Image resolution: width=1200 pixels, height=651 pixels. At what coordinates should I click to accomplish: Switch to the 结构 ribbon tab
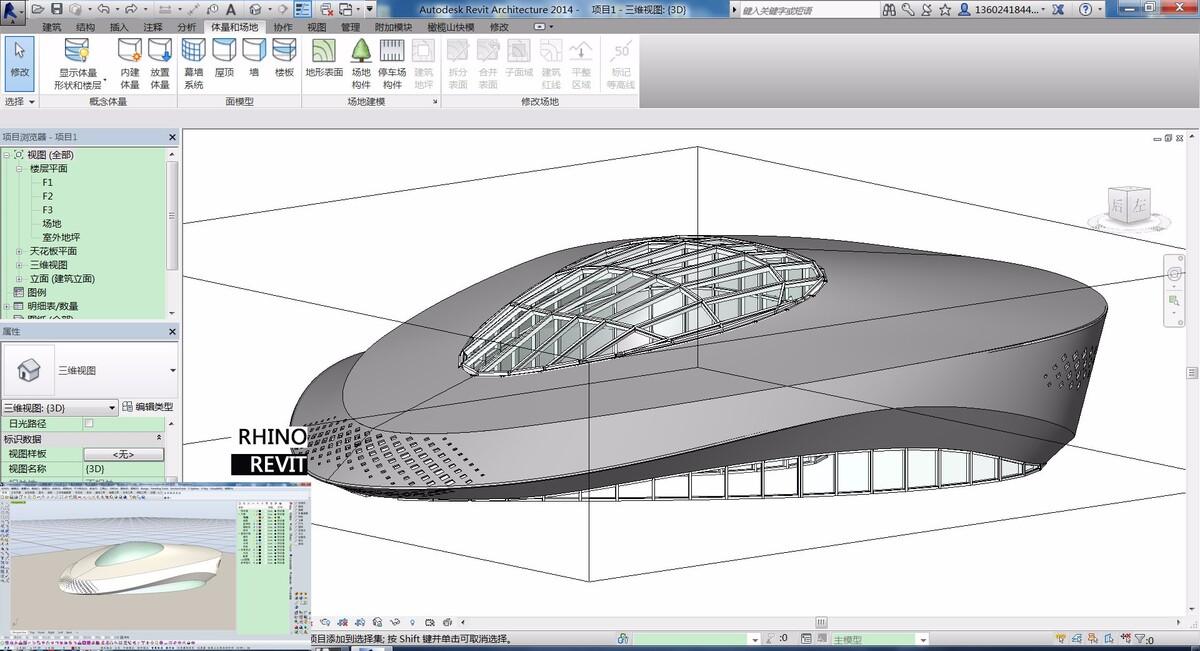(85, 27)
